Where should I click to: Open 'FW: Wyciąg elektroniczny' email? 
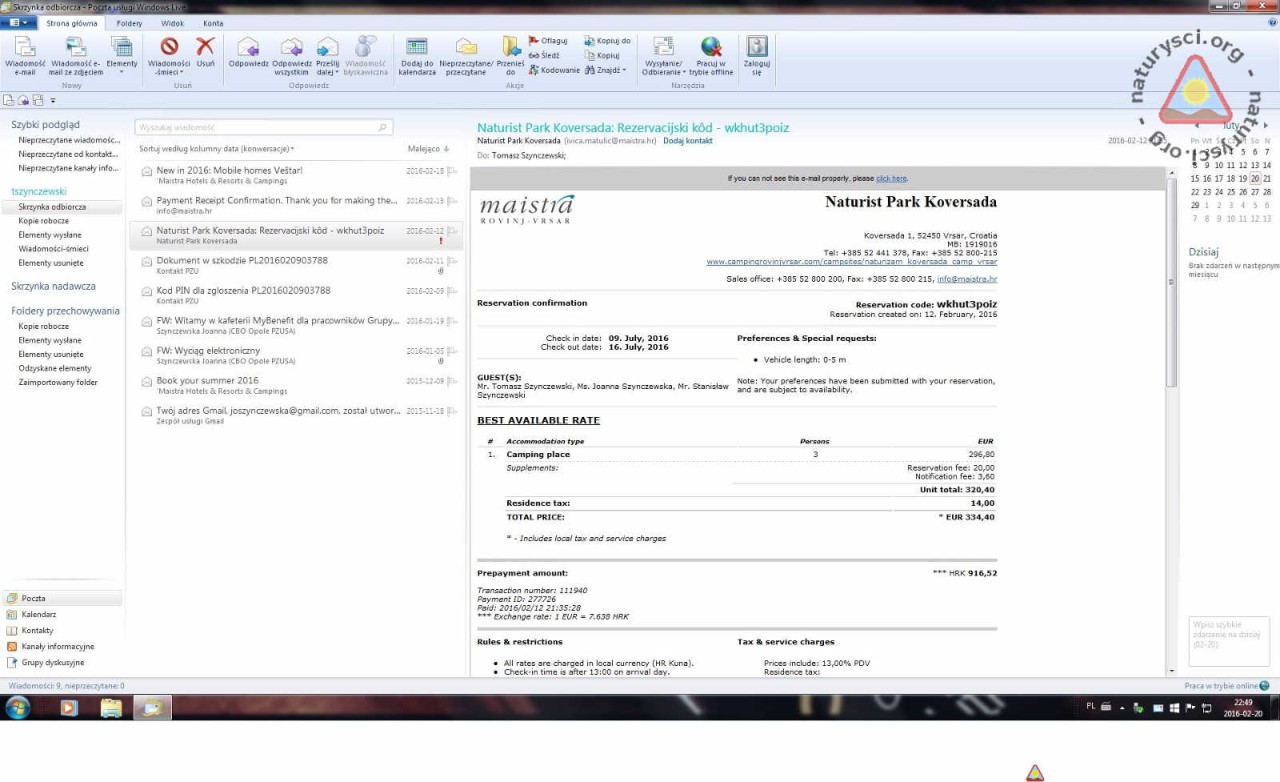(296, 355)
